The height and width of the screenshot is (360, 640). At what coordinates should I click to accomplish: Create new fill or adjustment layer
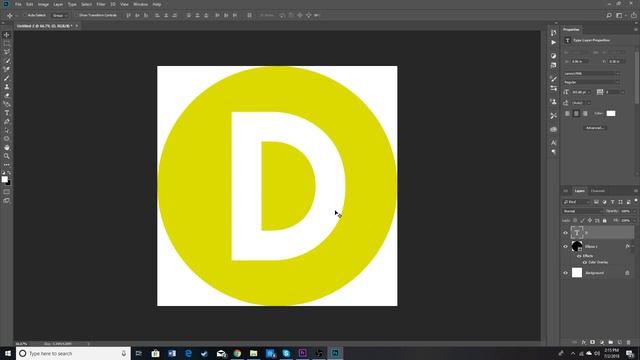(x=602, y=342)
